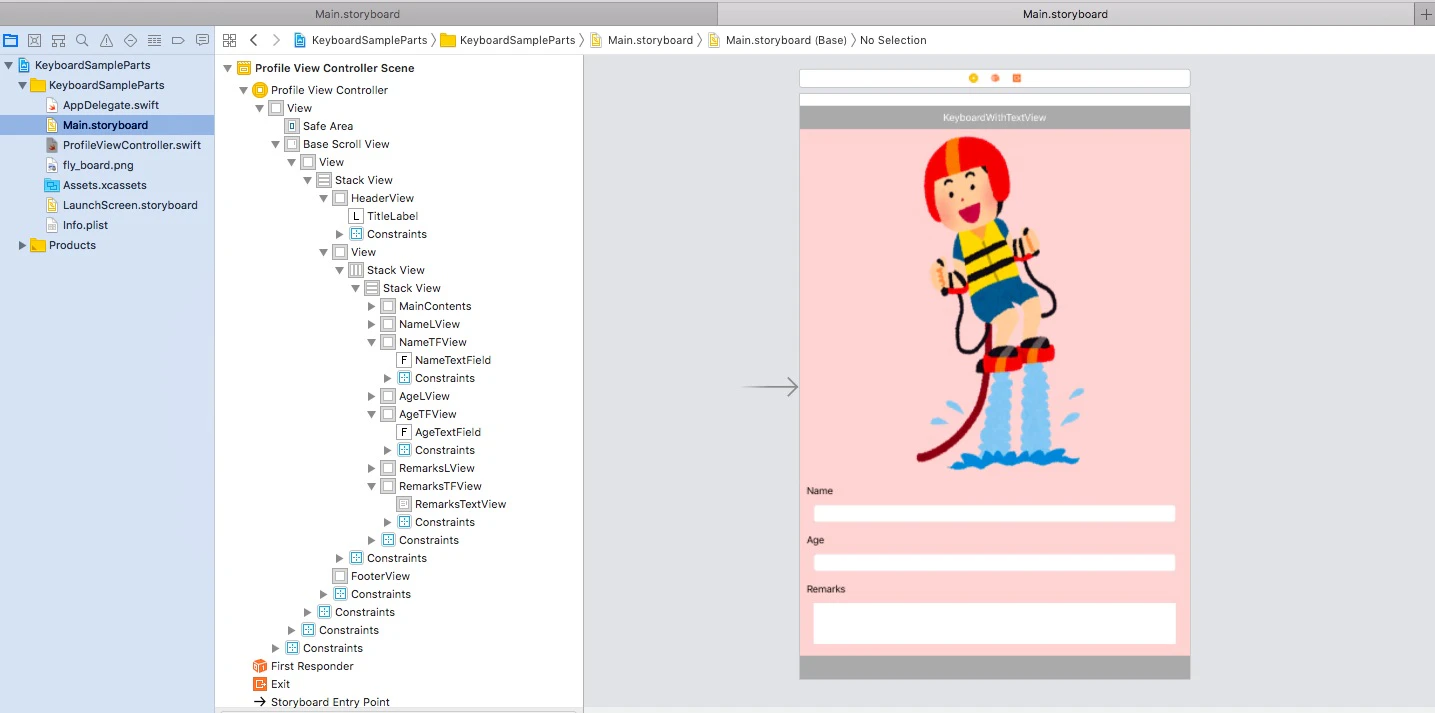The width and height of the screenshot is (1435, 713).
Task: Add a new editor tab with plus
Action: point(1425,13)
